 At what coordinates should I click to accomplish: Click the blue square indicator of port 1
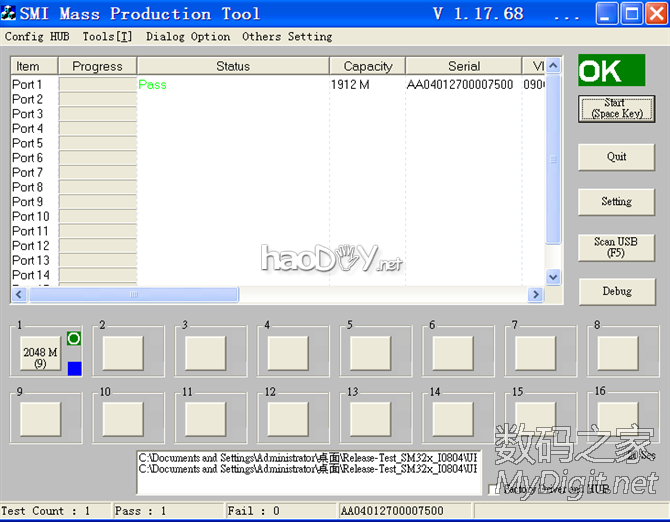pos(73,369)
